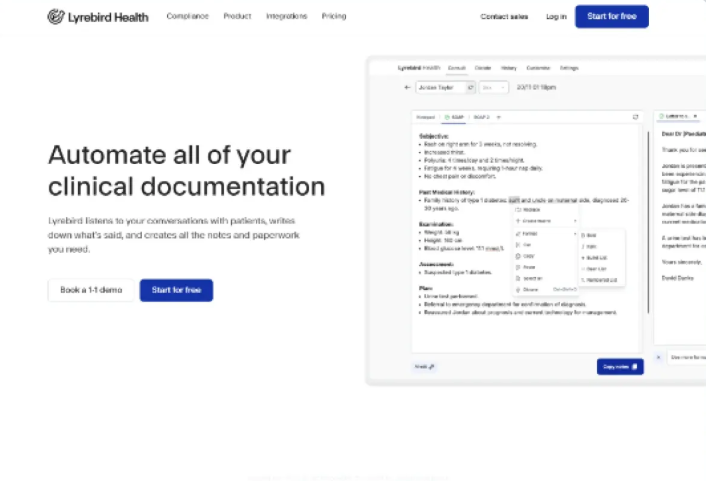Image resolution: width=706 pixels, height=481 pixels.
Task: Apply Bullet List from Format submenu
Action: click(x=601, y=258)
